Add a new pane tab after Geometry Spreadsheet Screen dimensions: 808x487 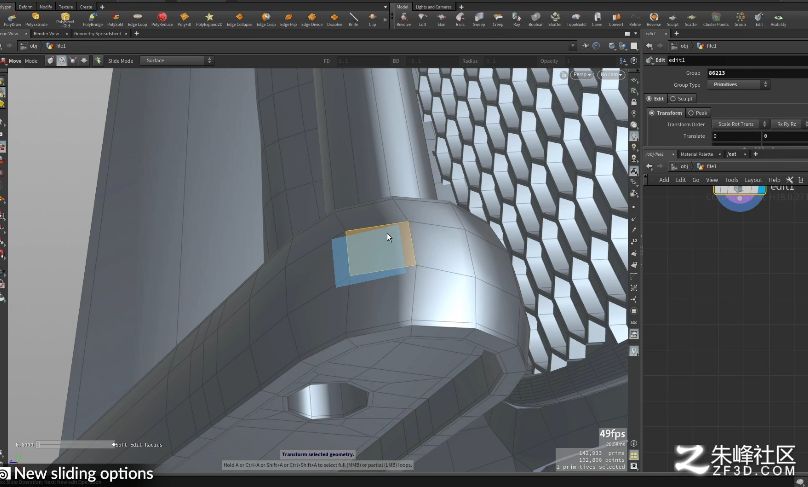pos(137,33)
